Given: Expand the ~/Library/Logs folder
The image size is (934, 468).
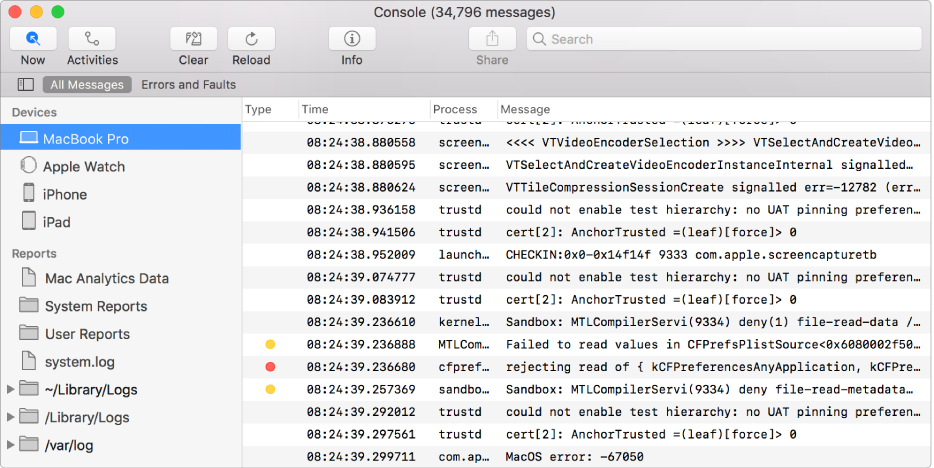Looking at the screenshot, I should point(11,389).
